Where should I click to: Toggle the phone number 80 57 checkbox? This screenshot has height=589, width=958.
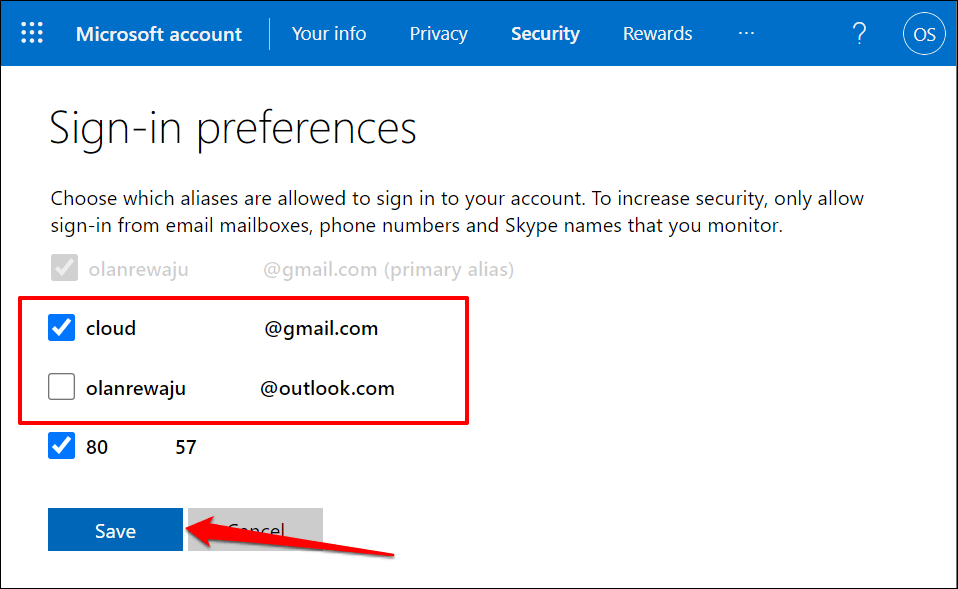click(x=62, y=446)
